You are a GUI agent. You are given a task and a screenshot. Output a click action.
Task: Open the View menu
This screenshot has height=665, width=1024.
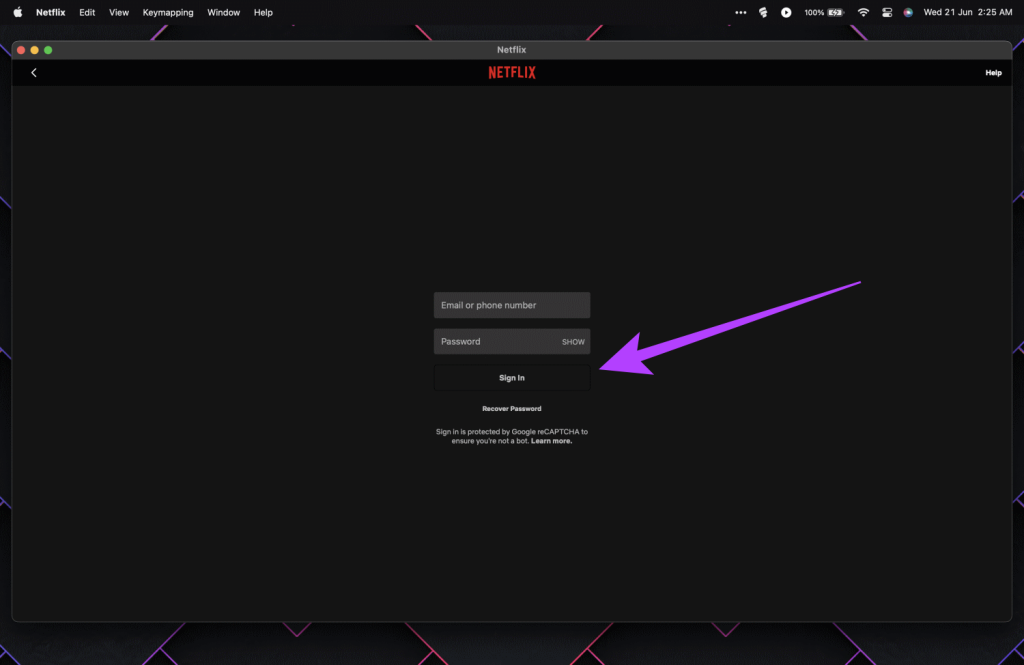119,12
